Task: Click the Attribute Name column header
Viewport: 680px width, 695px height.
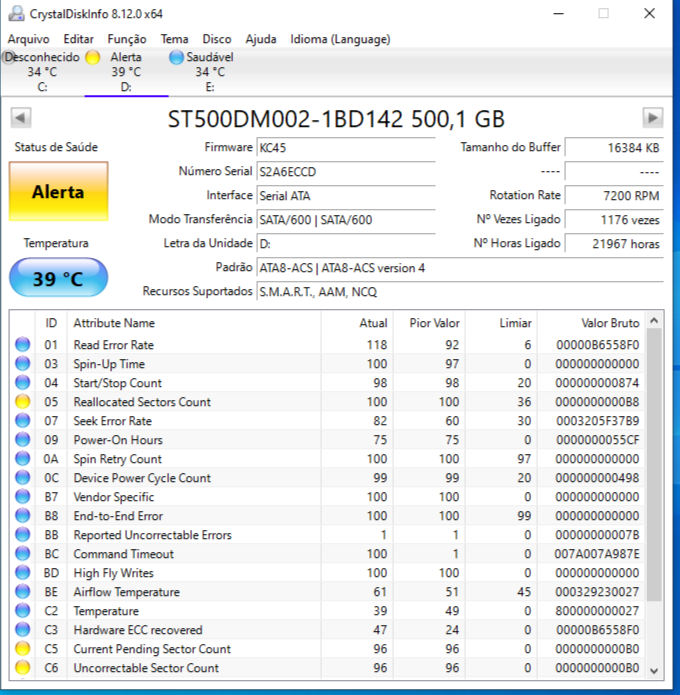Action: click(x=194, y=323)
